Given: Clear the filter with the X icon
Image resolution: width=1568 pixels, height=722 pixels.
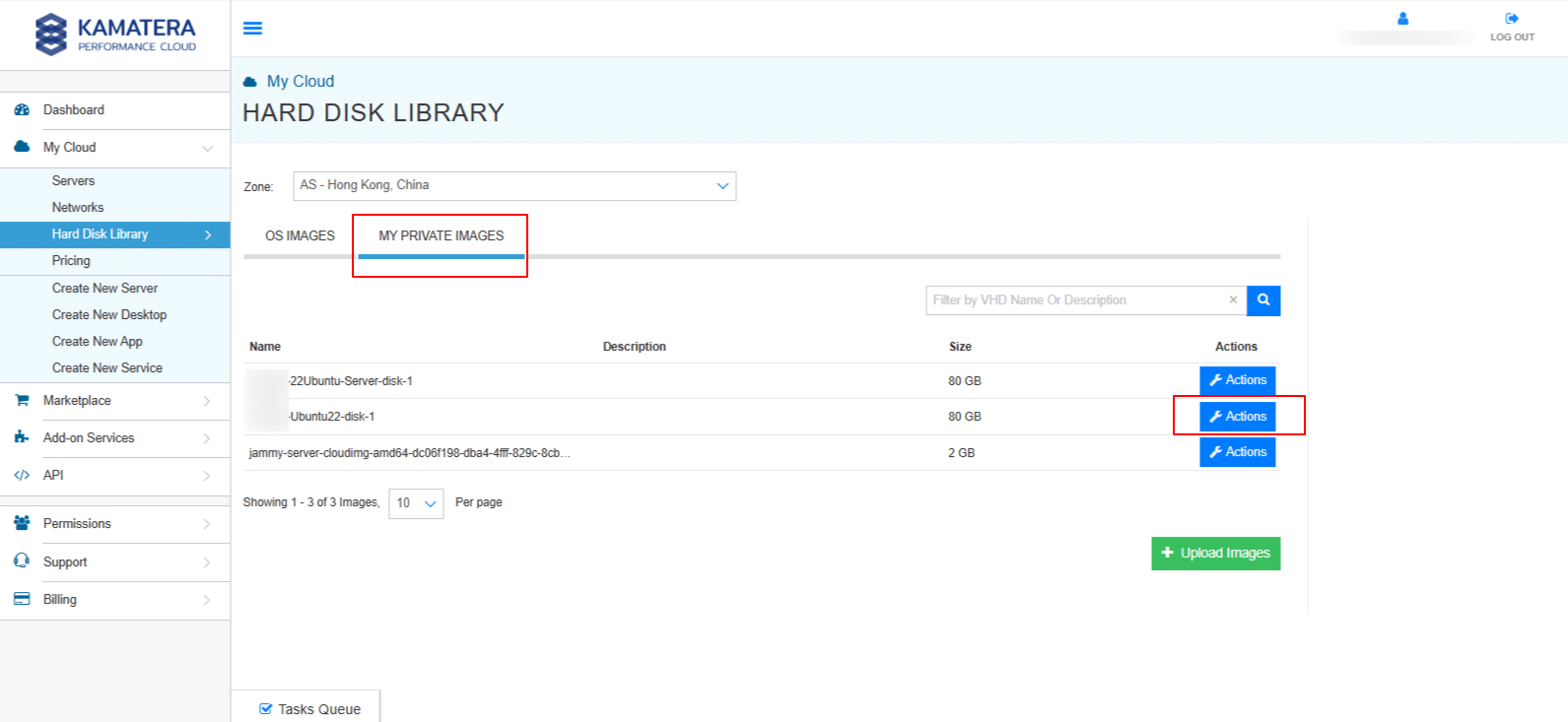Looking at the screenshot, I should (x=1233, y=300).
